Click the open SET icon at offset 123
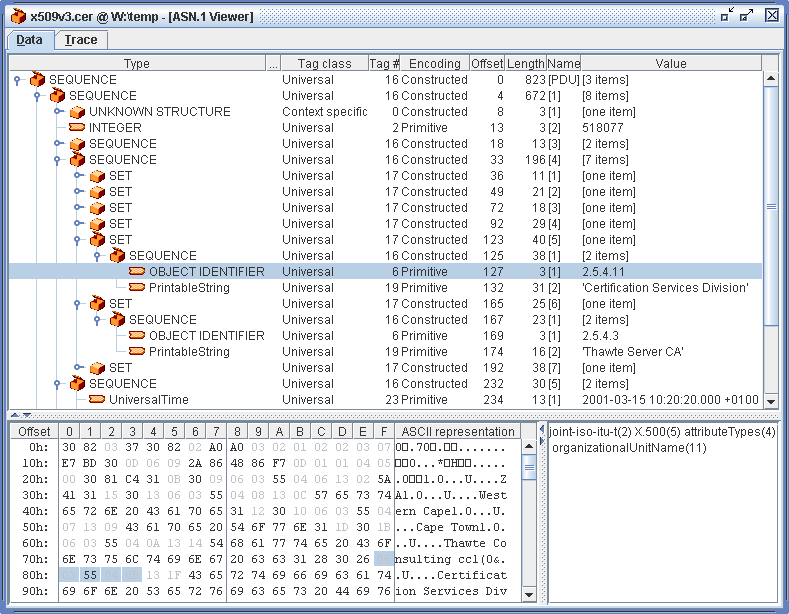This screenshot has height=614, width=789. pyautogui.click(x=97, y=239)
